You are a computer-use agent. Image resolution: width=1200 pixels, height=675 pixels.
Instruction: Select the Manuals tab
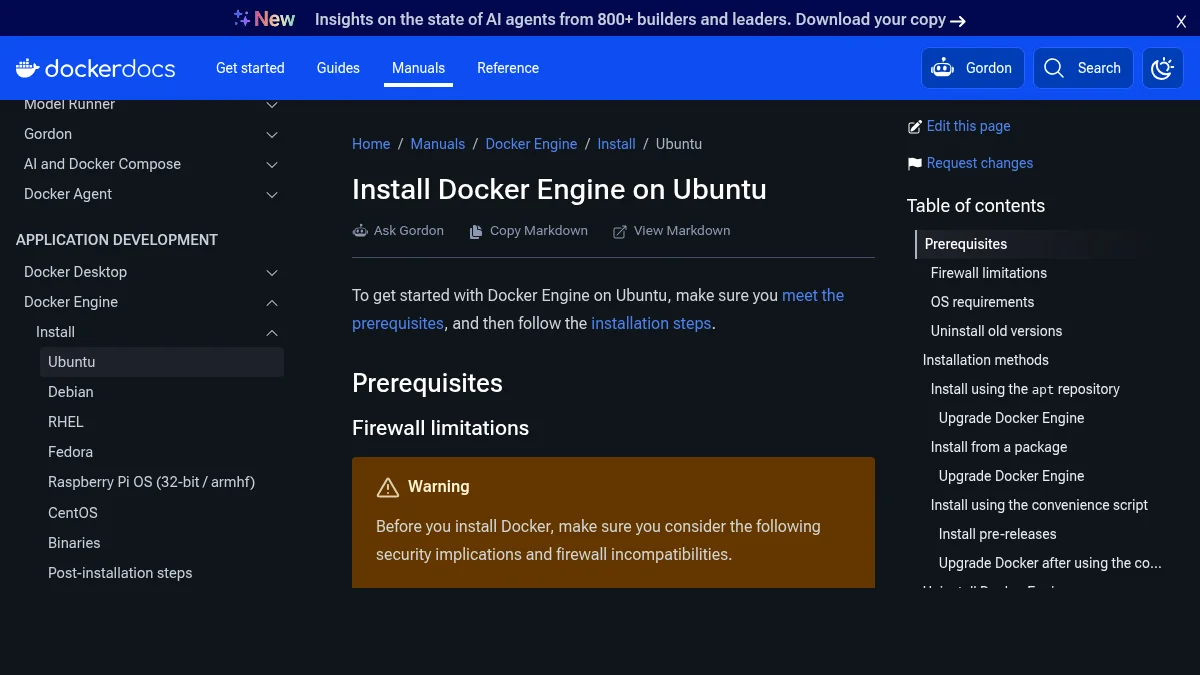[x=418, y=68]
